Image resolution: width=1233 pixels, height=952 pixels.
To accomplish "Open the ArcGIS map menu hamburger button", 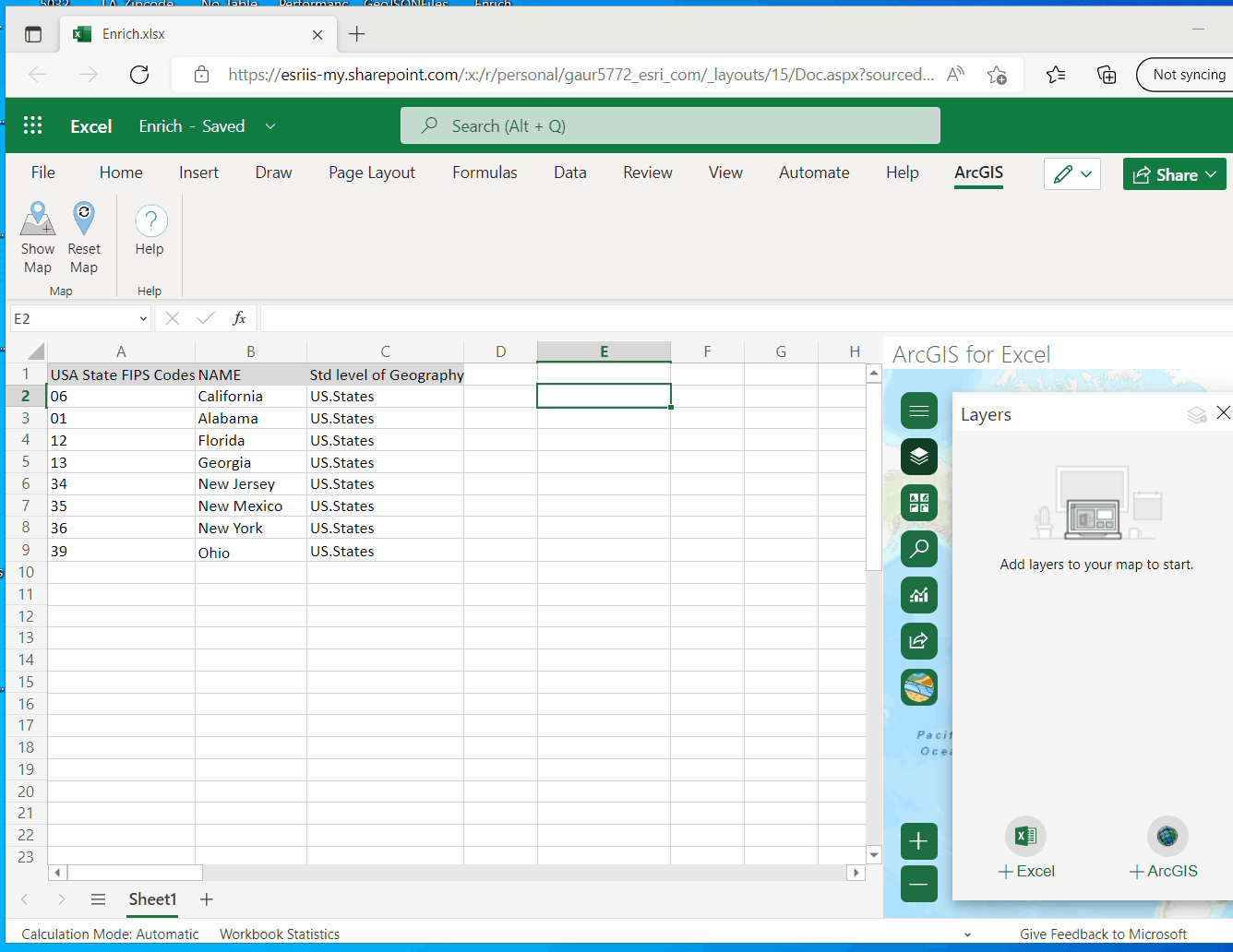I will tap(919, 411).
